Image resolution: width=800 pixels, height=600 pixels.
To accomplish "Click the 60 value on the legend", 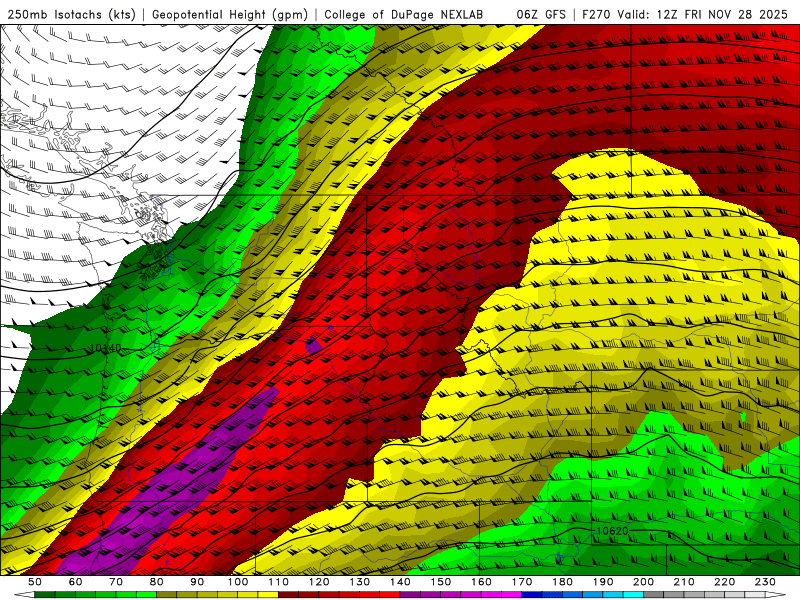I will [x=75, y=582].
